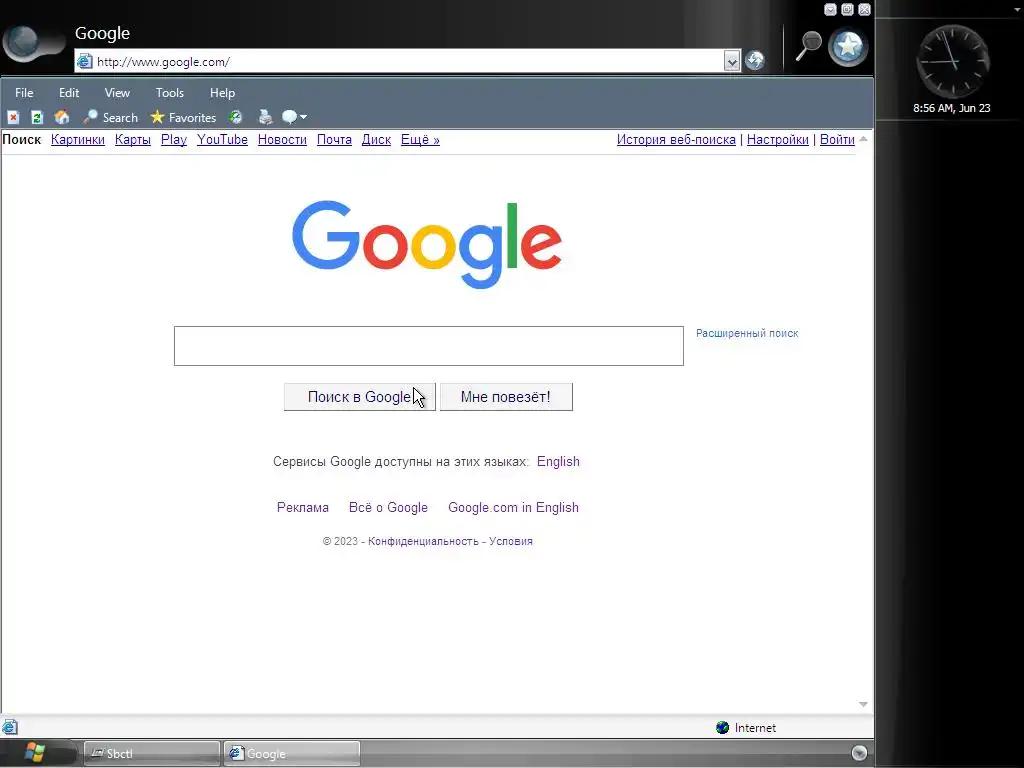The width and height of the screenshot is (1024, 768).
Task: Click the Google logo image
Action: (x=427, y=244)
